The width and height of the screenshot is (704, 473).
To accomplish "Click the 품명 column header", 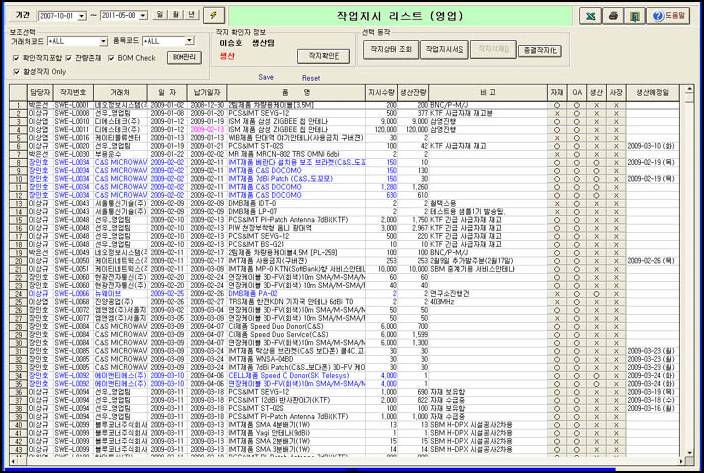I will click(x=296, y=92).
